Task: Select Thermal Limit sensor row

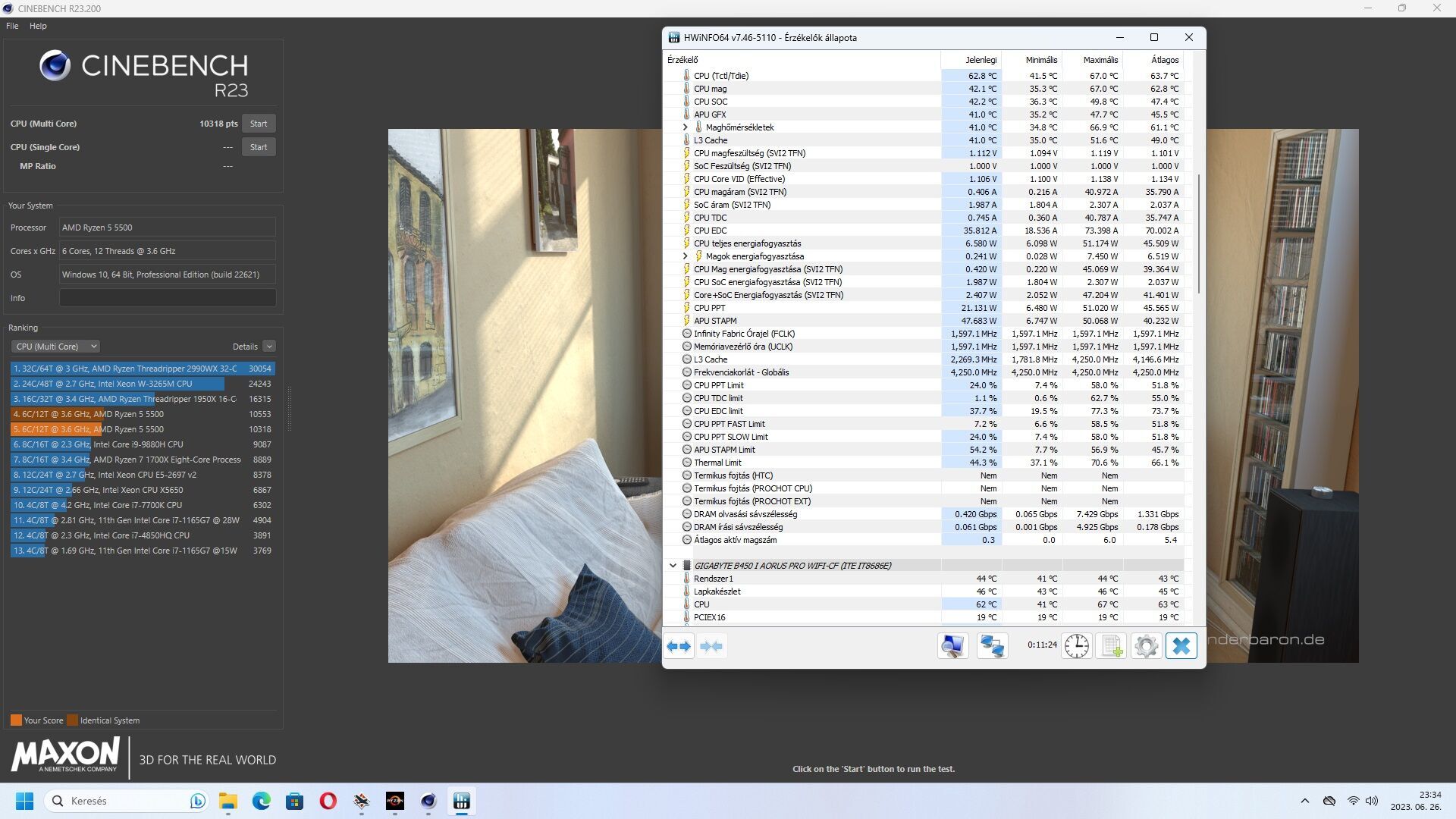Action: pos(924,463)
